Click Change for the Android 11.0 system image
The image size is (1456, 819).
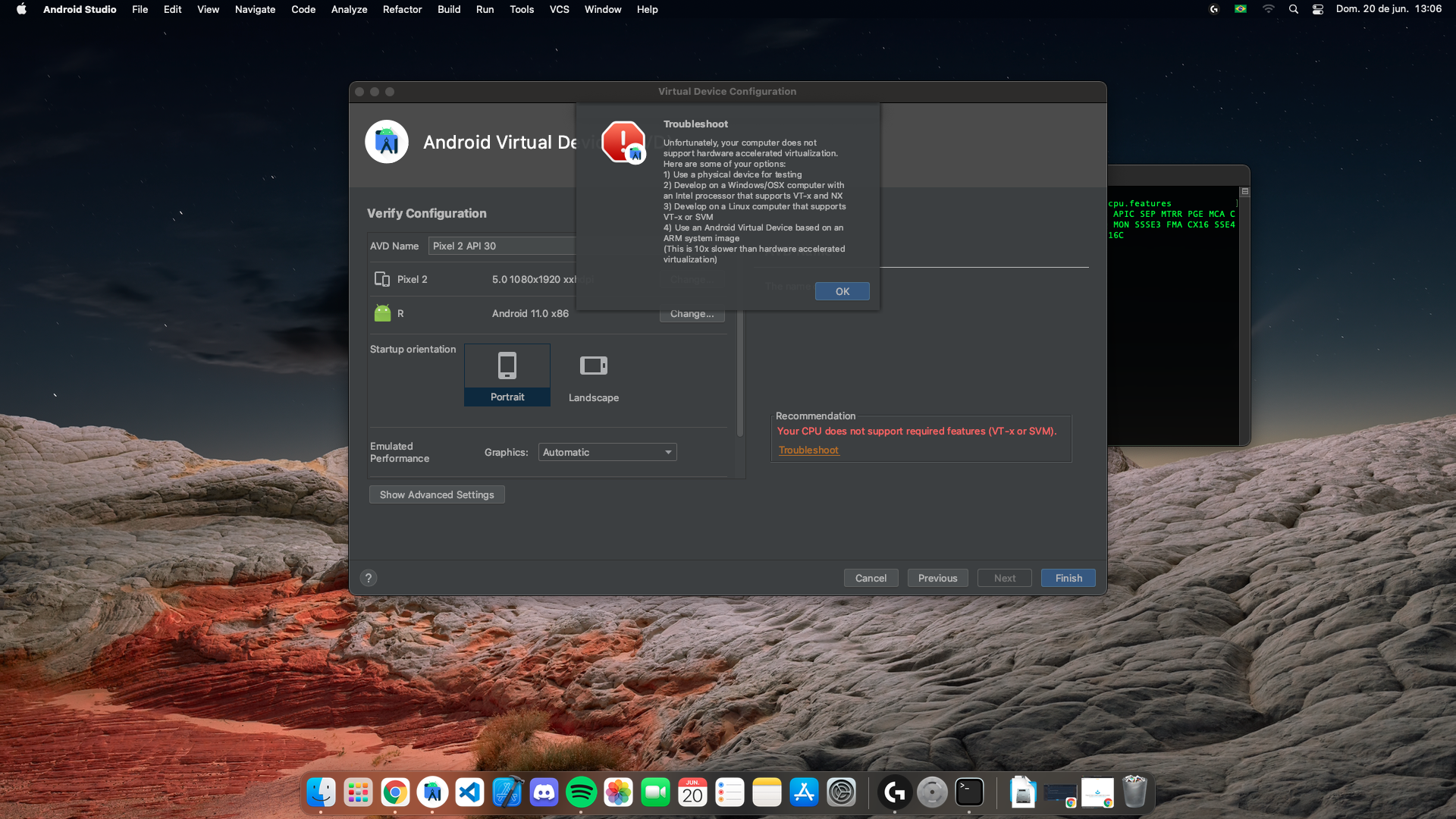[692, 314]
